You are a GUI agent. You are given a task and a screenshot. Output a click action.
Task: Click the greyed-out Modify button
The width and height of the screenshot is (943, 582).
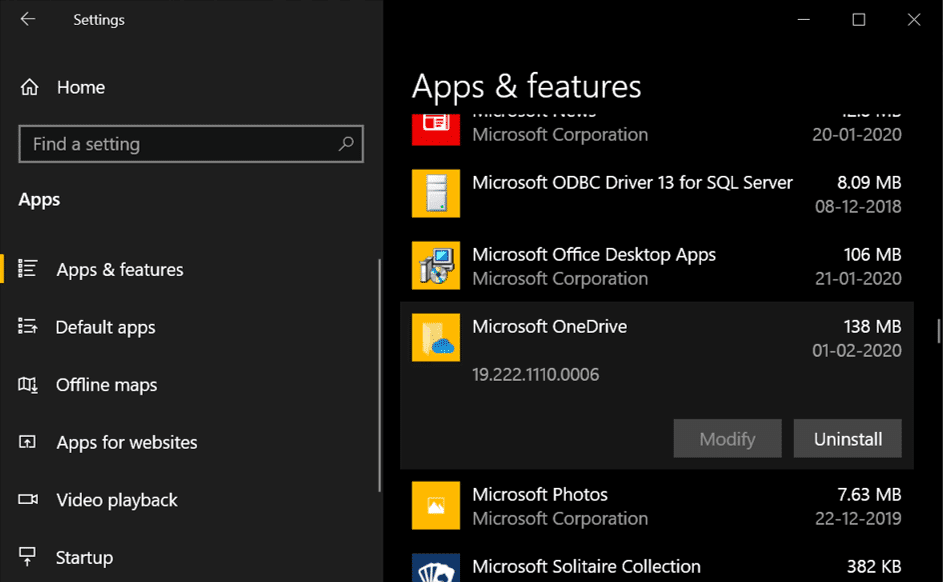click(727, 438)
